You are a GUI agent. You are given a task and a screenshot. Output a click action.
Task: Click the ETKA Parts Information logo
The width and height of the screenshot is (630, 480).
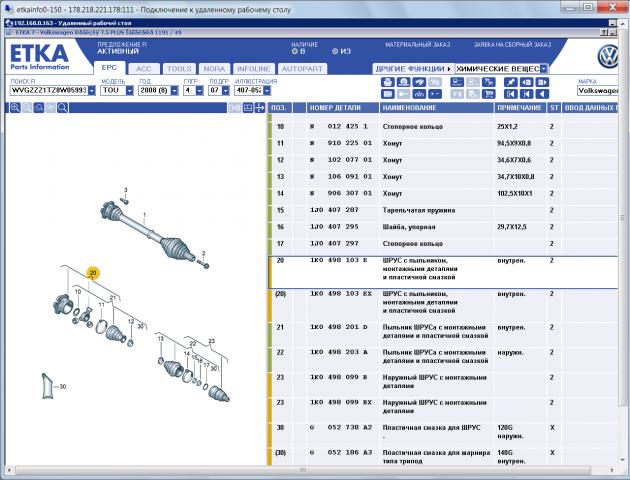tap(39, 57)
